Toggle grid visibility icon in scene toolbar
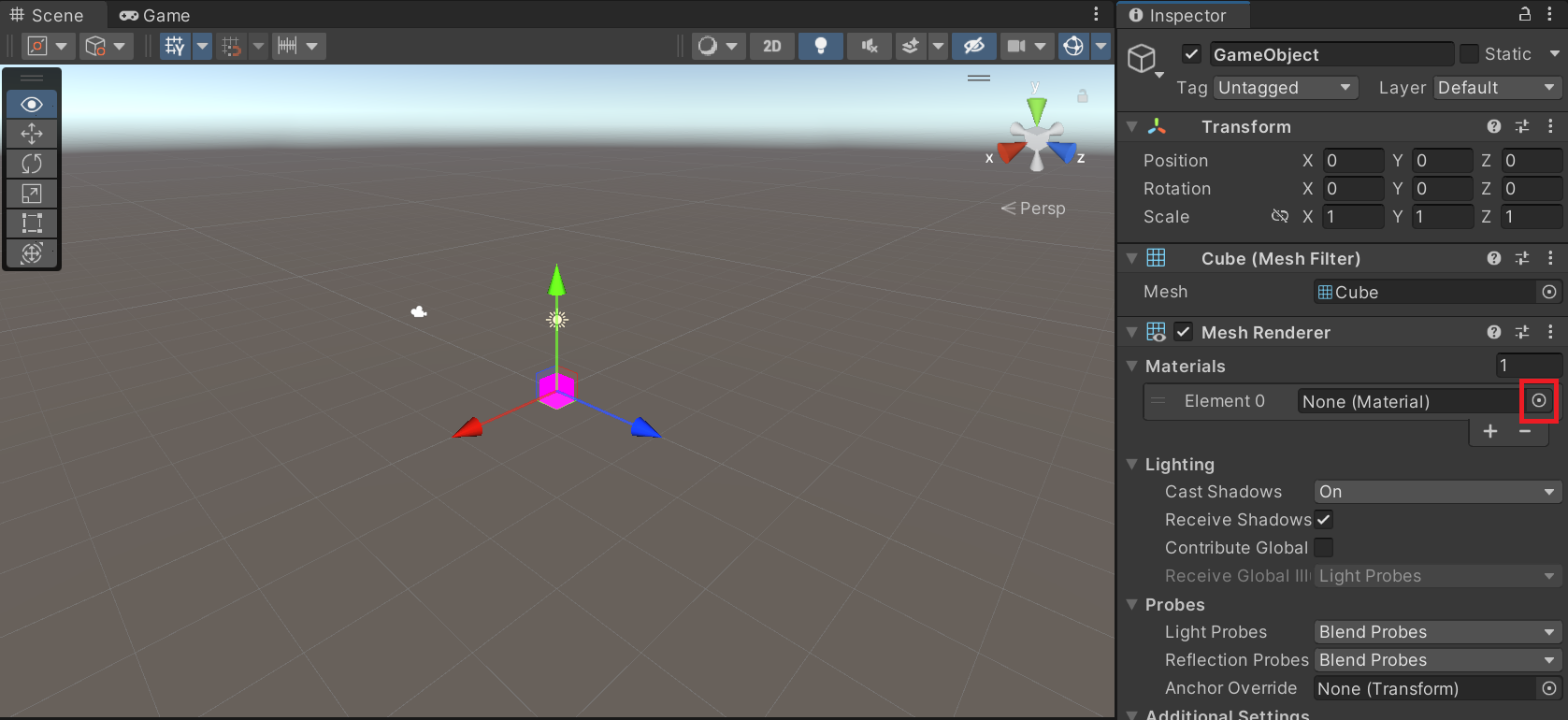The height and width of the screenshot is (720, 1568). [175, 46]
